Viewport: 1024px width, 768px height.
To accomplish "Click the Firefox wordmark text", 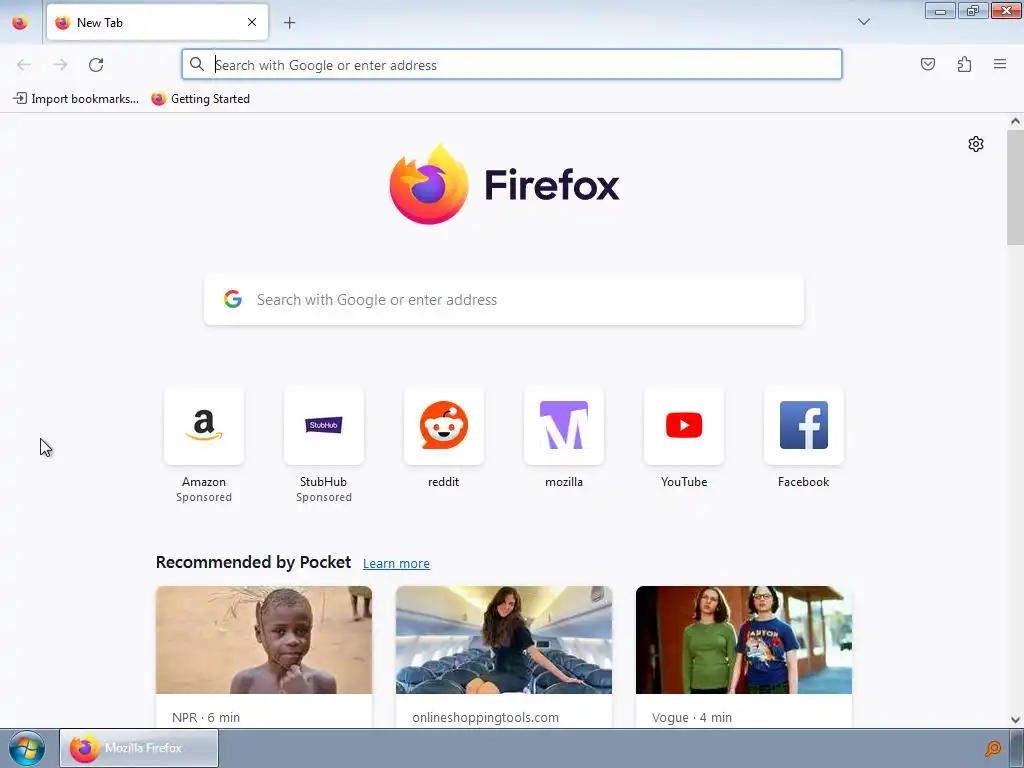I will point(552,185).
